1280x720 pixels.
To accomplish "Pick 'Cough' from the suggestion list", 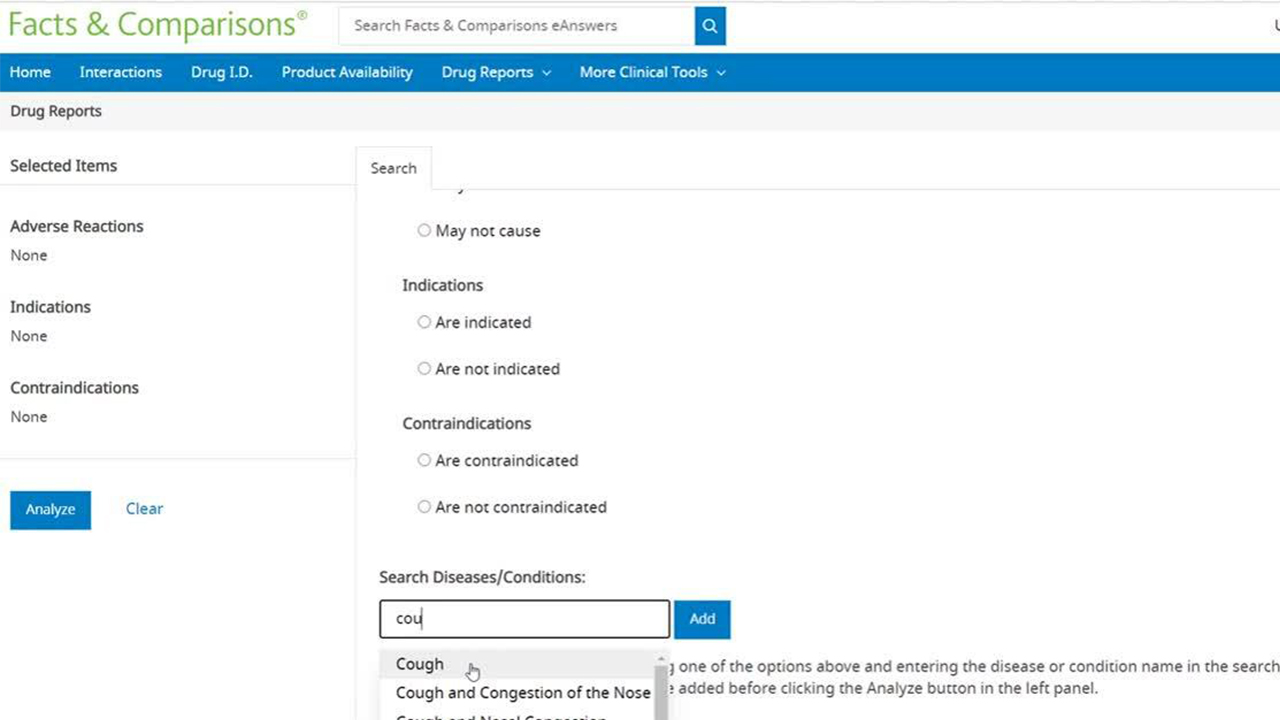I will [x=517, y=664].
